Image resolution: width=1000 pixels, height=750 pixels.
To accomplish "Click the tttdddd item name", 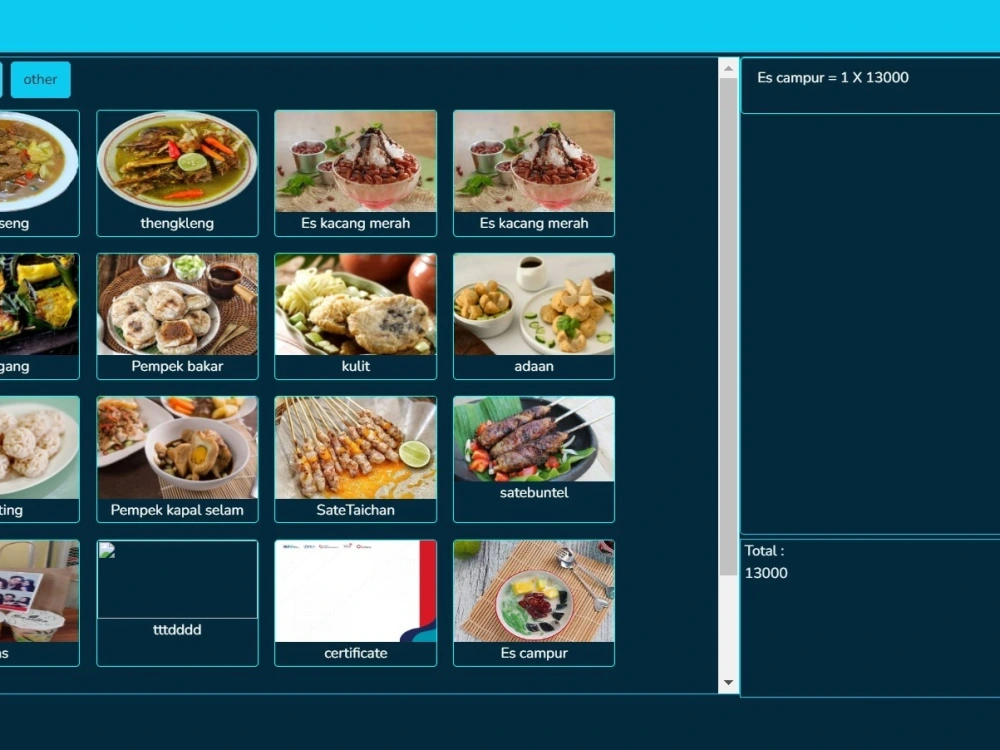I will [x=177, y=629].
